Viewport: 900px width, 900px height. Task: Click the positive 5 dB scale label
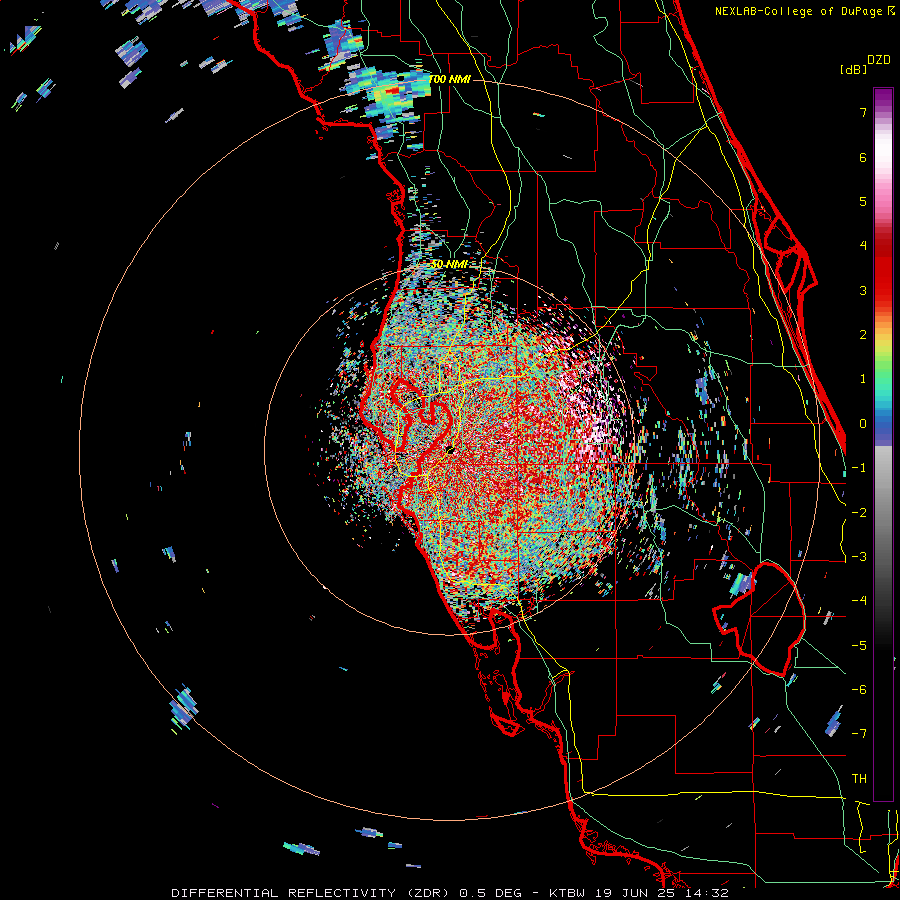pos(863,201)
